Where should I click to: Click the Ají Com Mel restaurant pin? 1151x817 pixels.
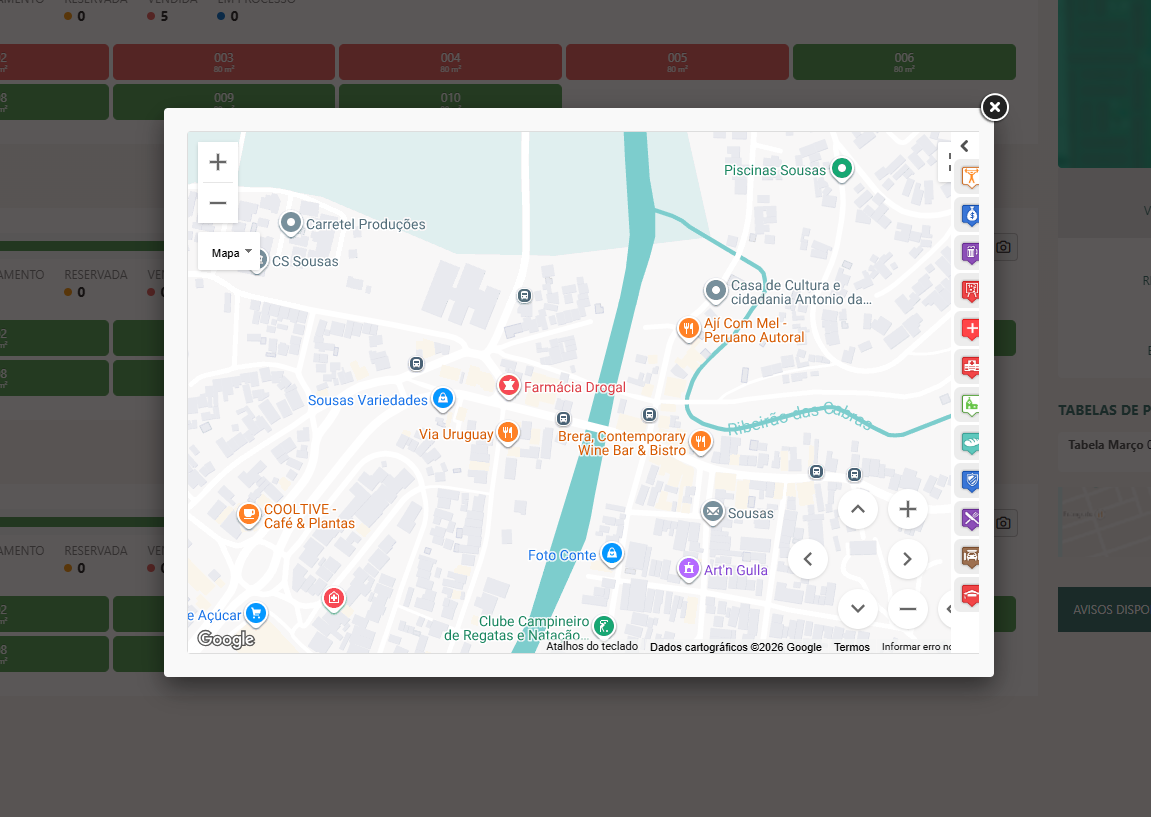tap(688, 328)
